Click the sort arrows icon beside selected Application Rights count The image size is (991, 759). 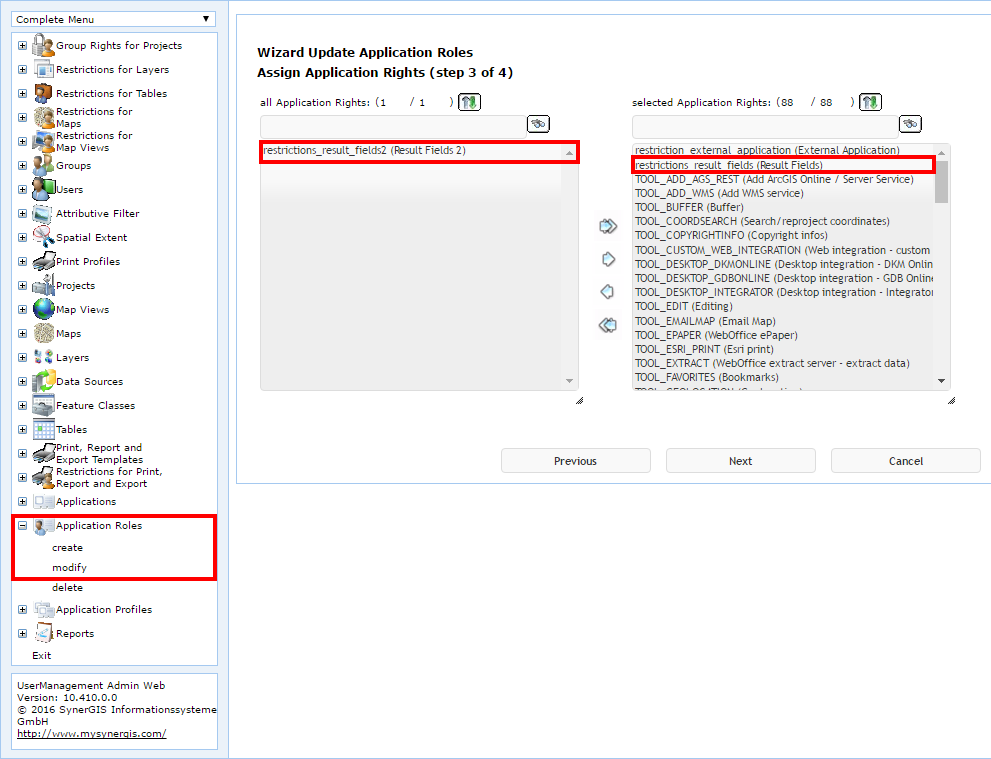pyautogui.click(x=869, y=101)
